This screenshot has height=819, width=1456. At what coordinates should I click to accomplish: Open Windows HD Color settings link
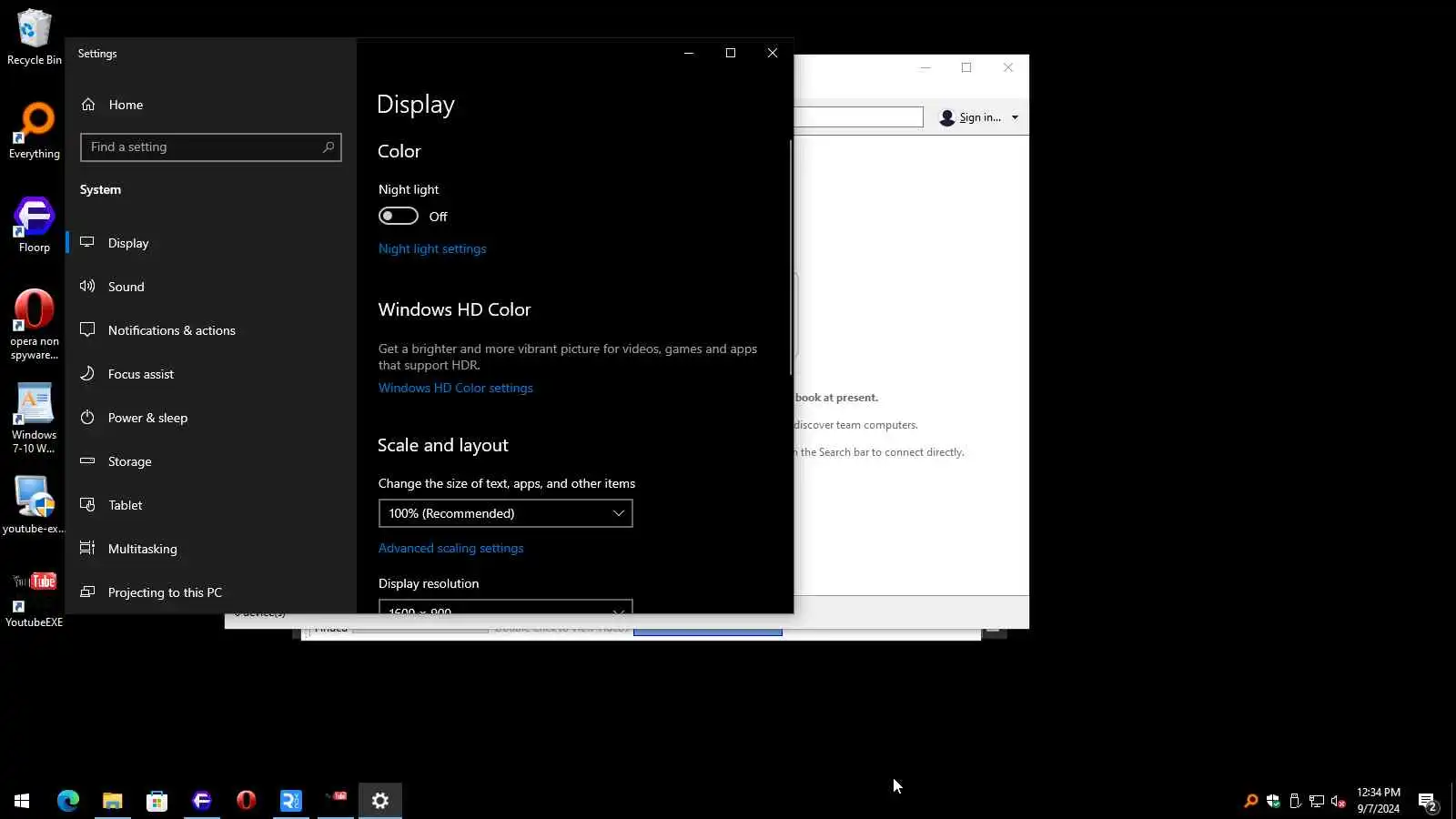[456, 388]
